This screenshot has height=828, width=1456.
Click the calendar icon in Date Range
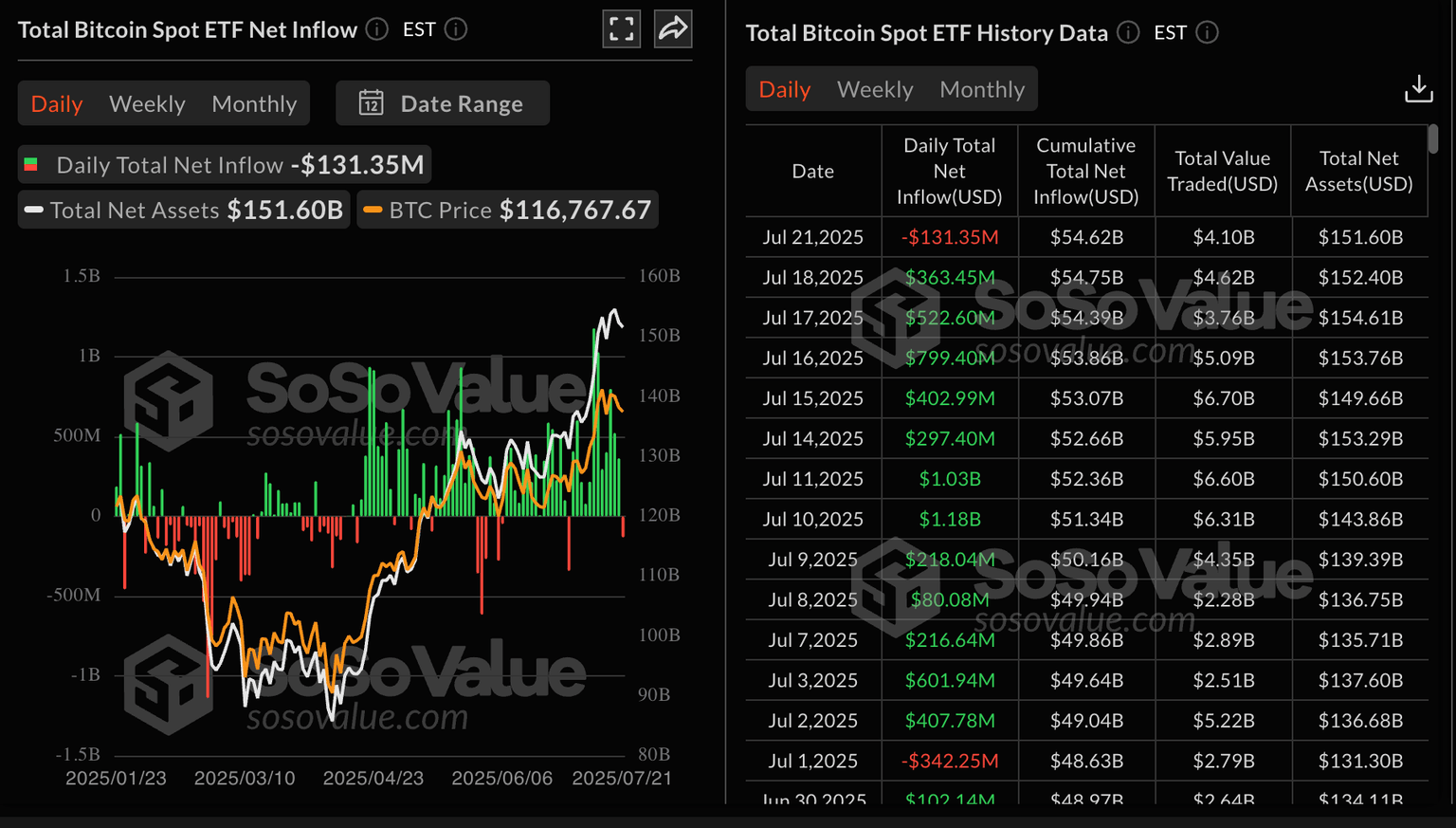372,103
